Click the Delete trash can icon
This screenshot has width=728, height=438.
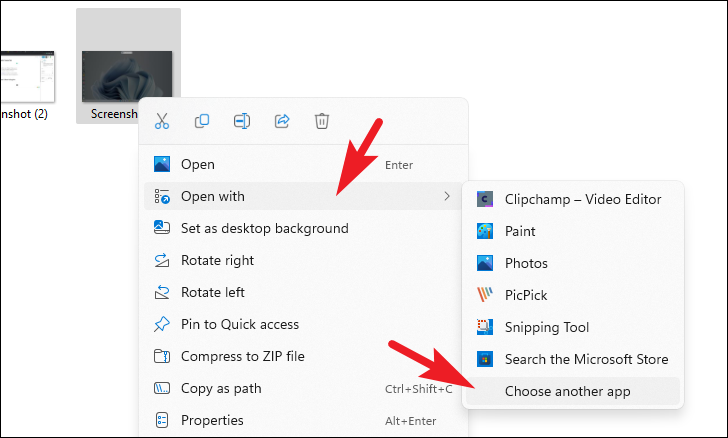pyautogui.click(x=322, y=121)
